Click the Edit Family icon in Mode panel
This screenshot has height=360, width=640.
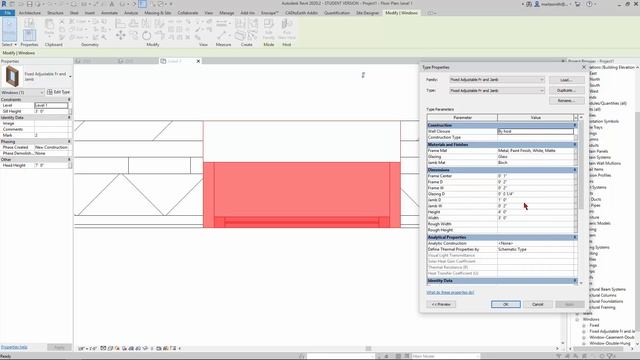(x=269, y=29)
